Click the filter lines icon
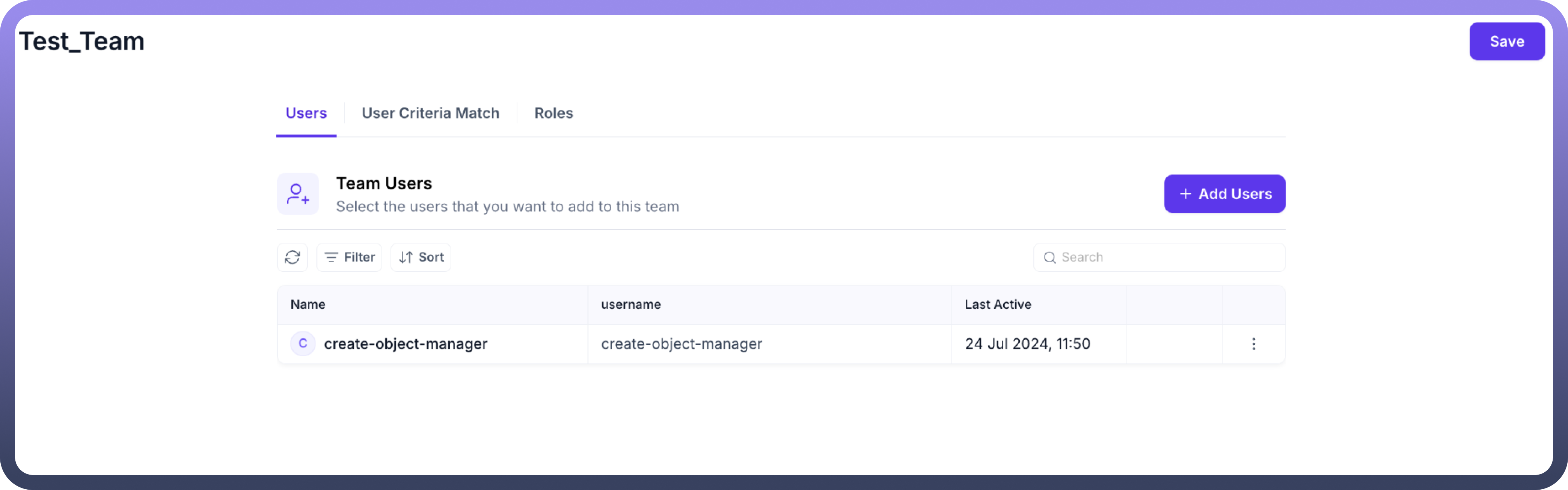The height and width of the screenshot is (490, 1568). tap(331, 257)
